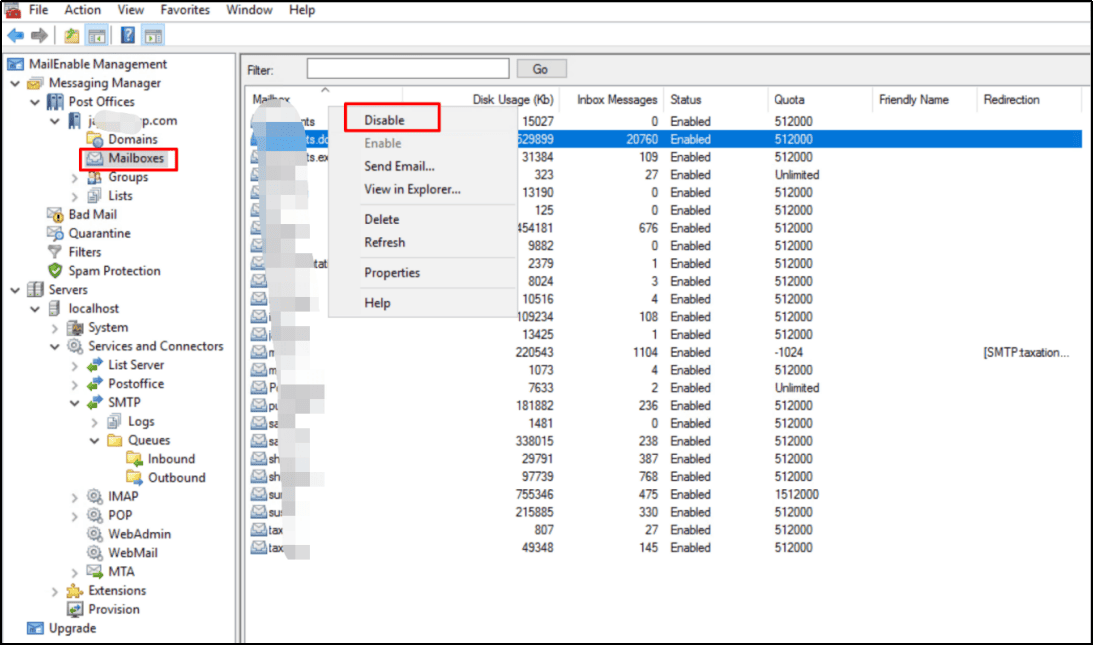Click the Extensions puzzle icon
Viewport: 1093px width, 645px height.
(75, 591)
